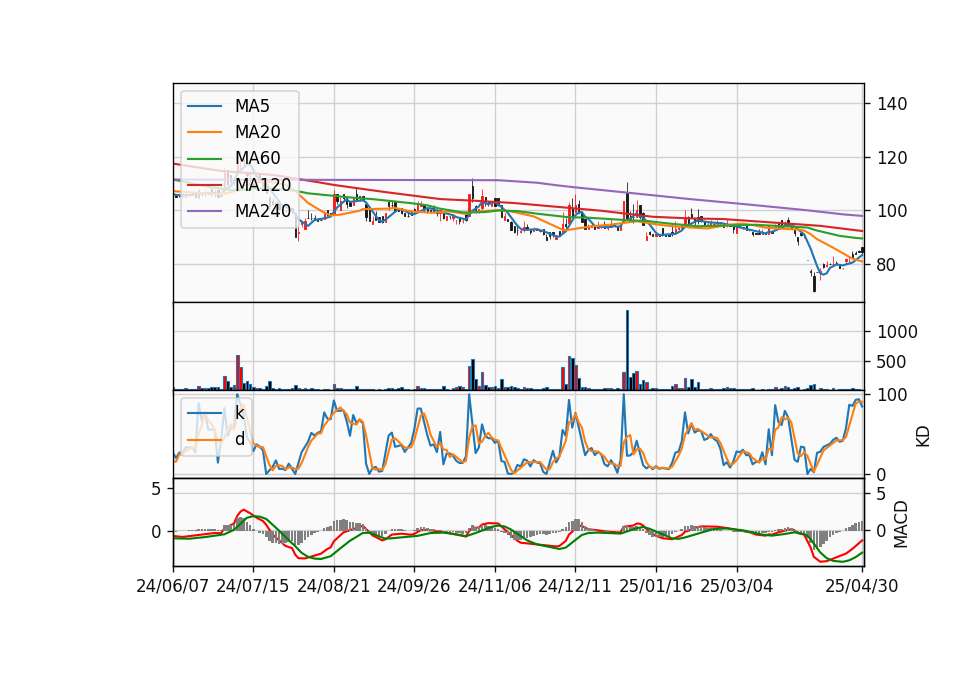Screen dimensions: 960x690
Task: Click the 24/12/11 date tick label
Action: [x=575, y=587]
